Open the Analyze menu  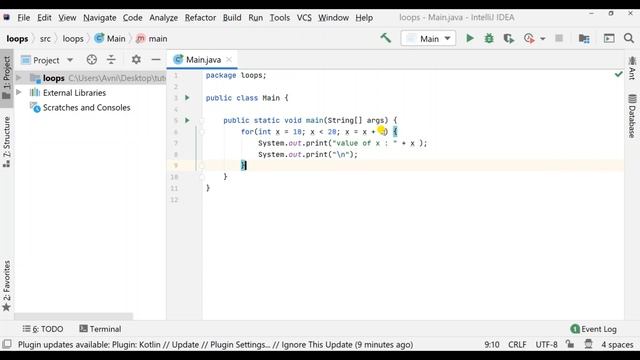tap(163, 18)
